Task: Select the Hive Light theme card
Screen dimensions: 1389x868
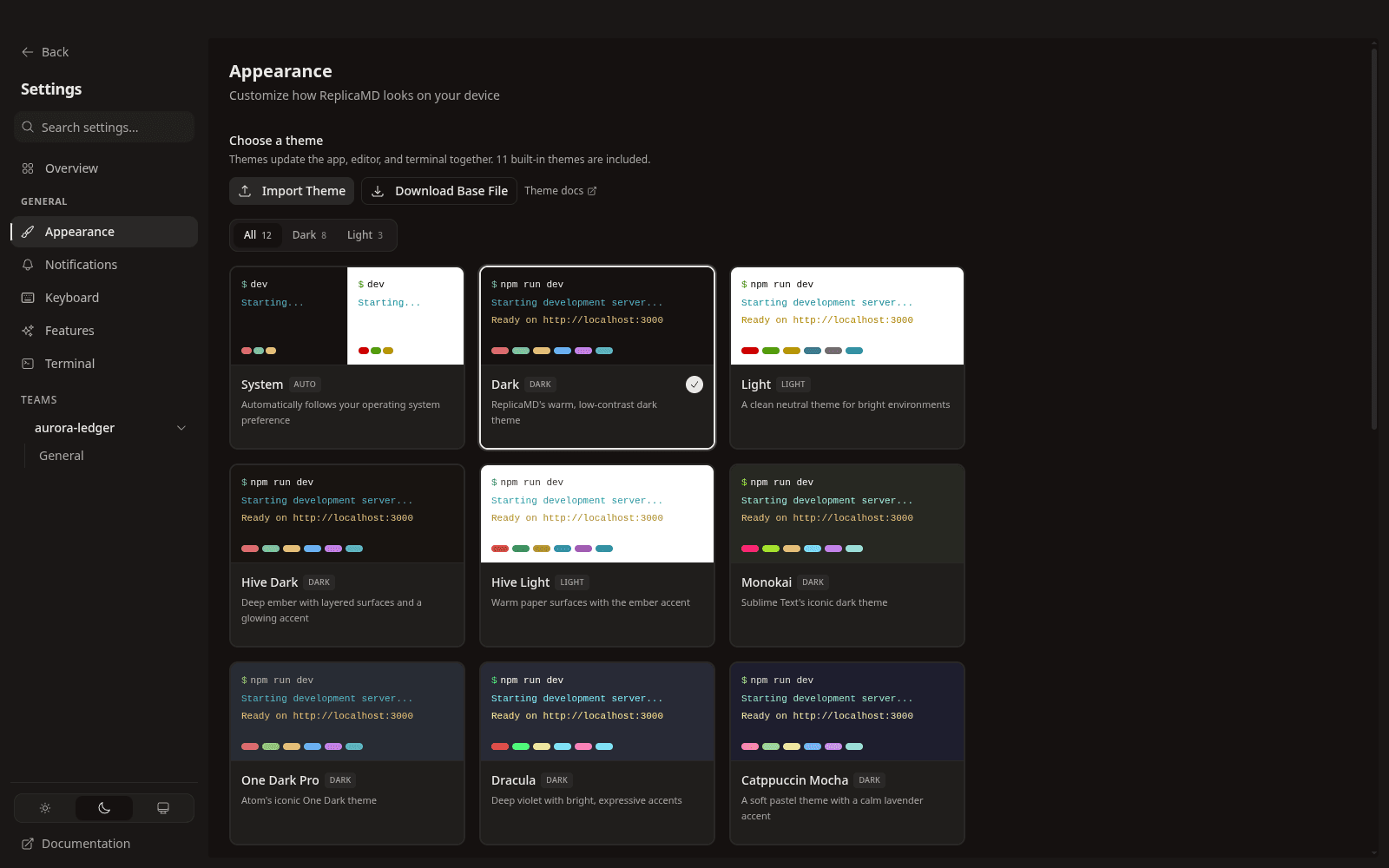Action: (597, 556)
